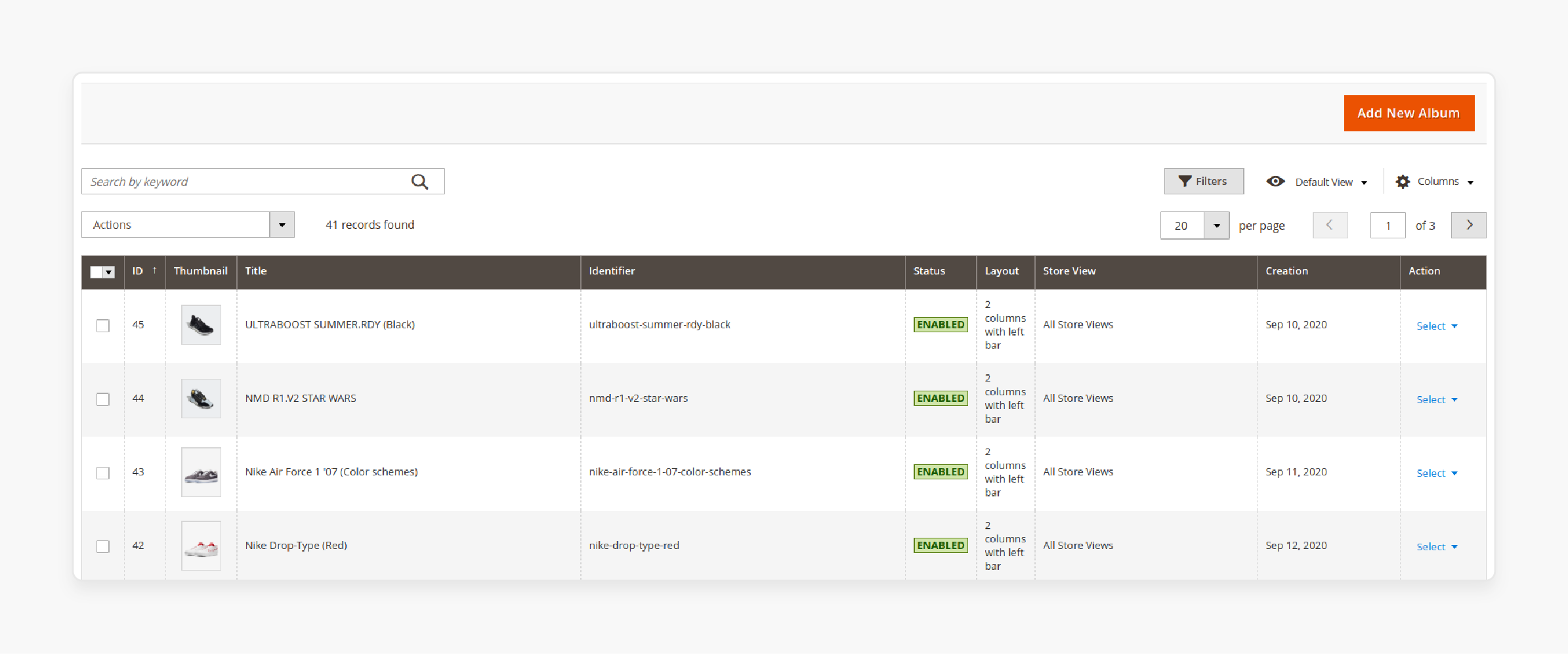The width and height of the screenshot is (1568, 654).
Task: Click the current page number field
Action: pyautogui.click(x=1388, y=225)
